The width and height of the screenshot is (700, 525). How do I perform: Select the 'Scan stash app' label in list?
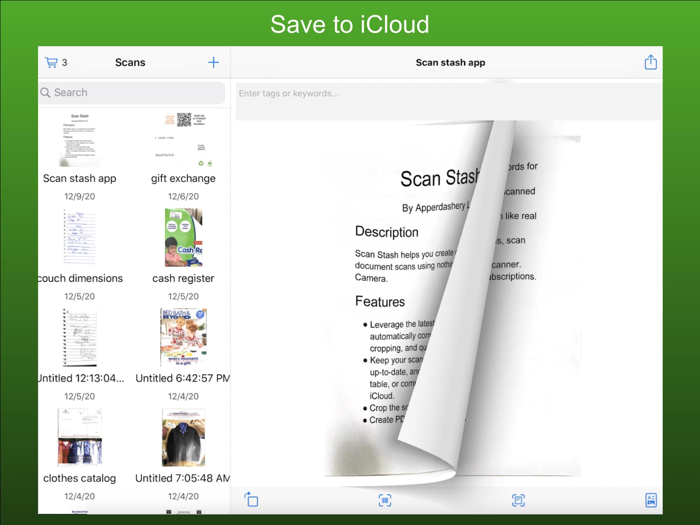[x=79, y=179]
